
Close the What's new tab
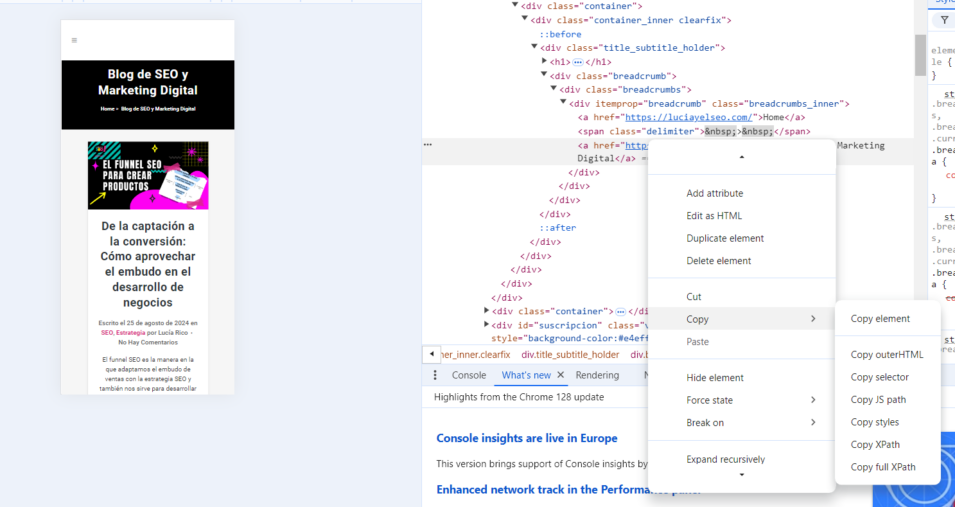(561, 375)
